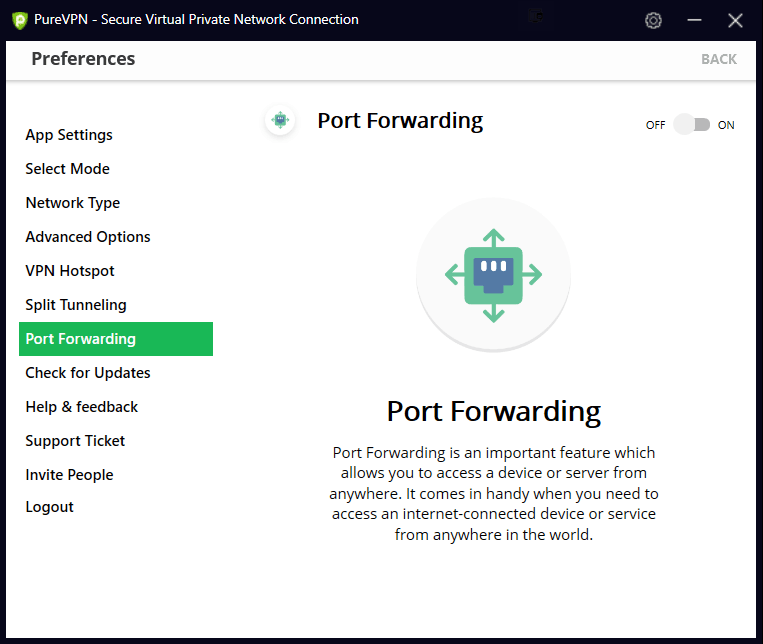Click Check for Updates
The width and height of the screenshot is (763, 644).
pos(88,373)
